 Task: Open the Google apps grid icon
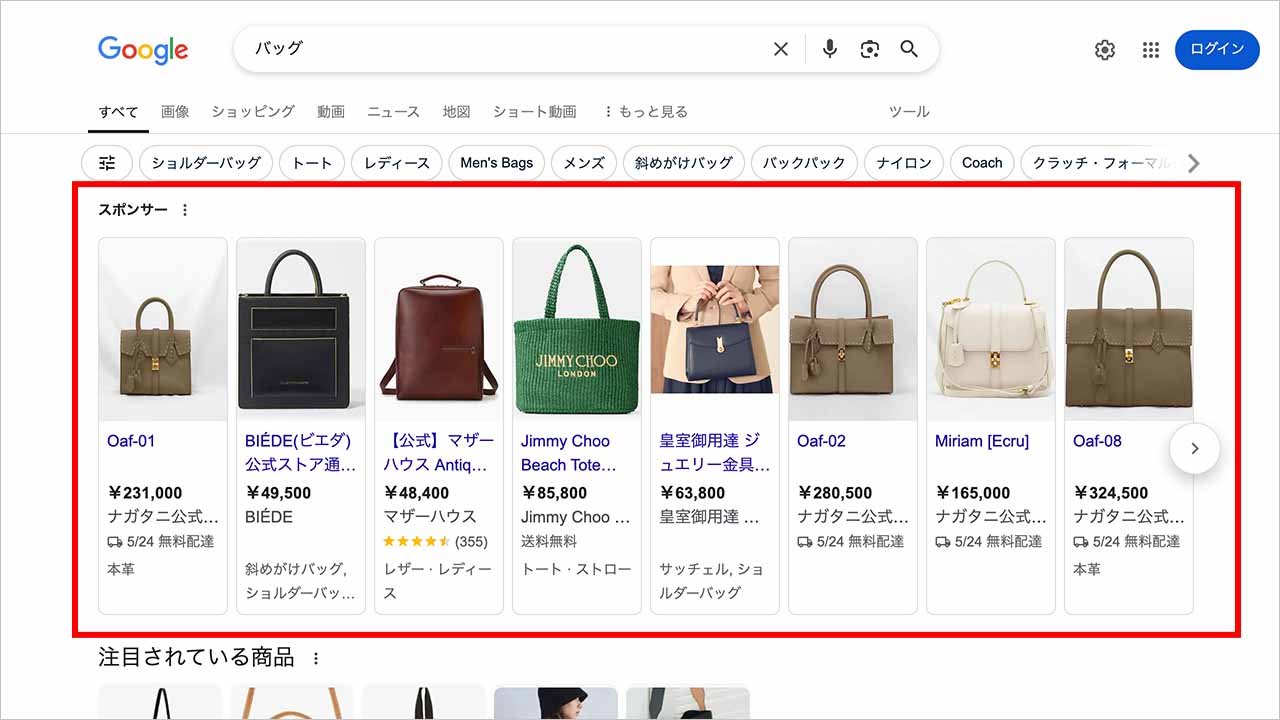1150,50
